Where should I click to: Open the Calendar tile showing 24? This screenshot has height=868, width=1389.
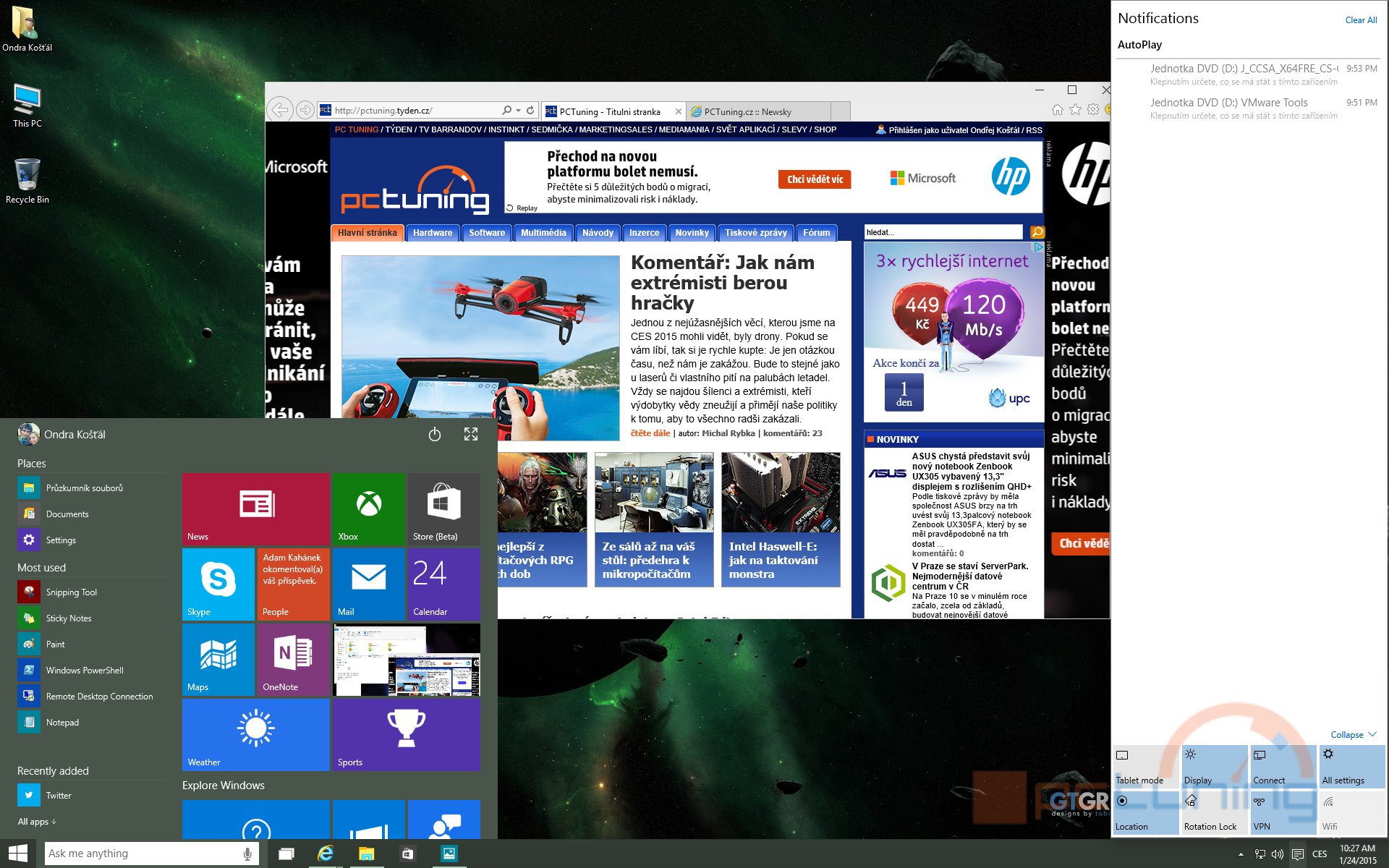coord(443,584)
